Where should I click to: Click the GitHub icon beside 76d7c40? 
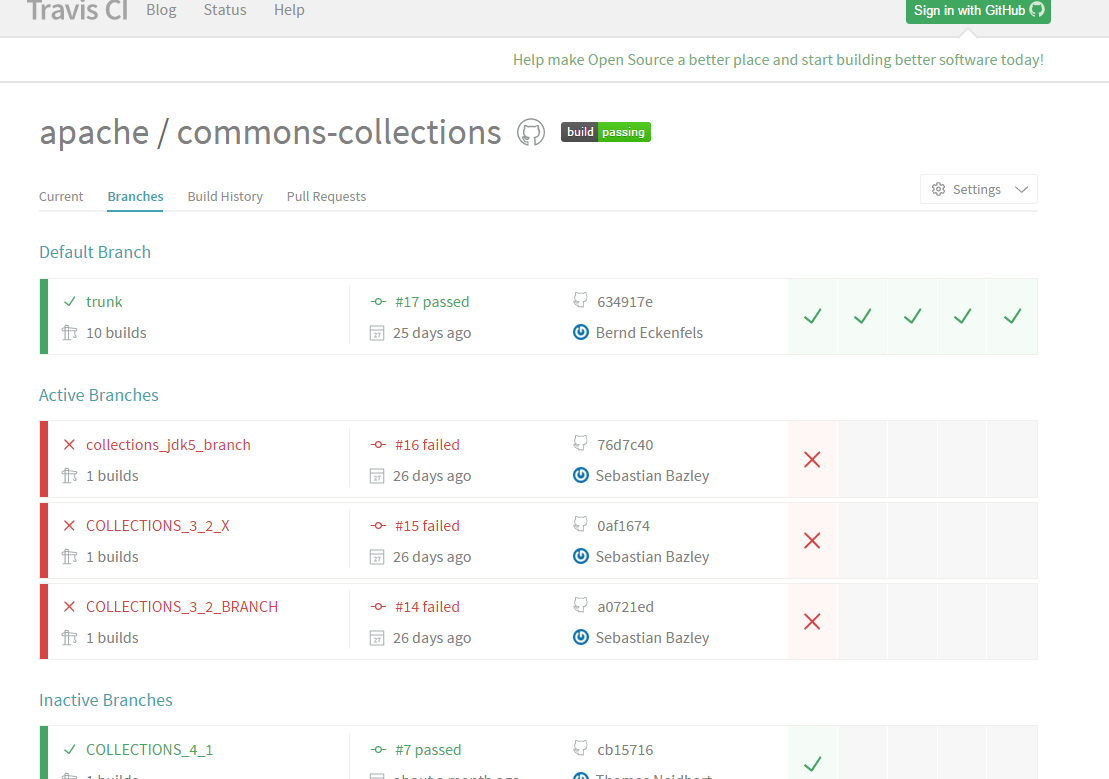point(580,443)
